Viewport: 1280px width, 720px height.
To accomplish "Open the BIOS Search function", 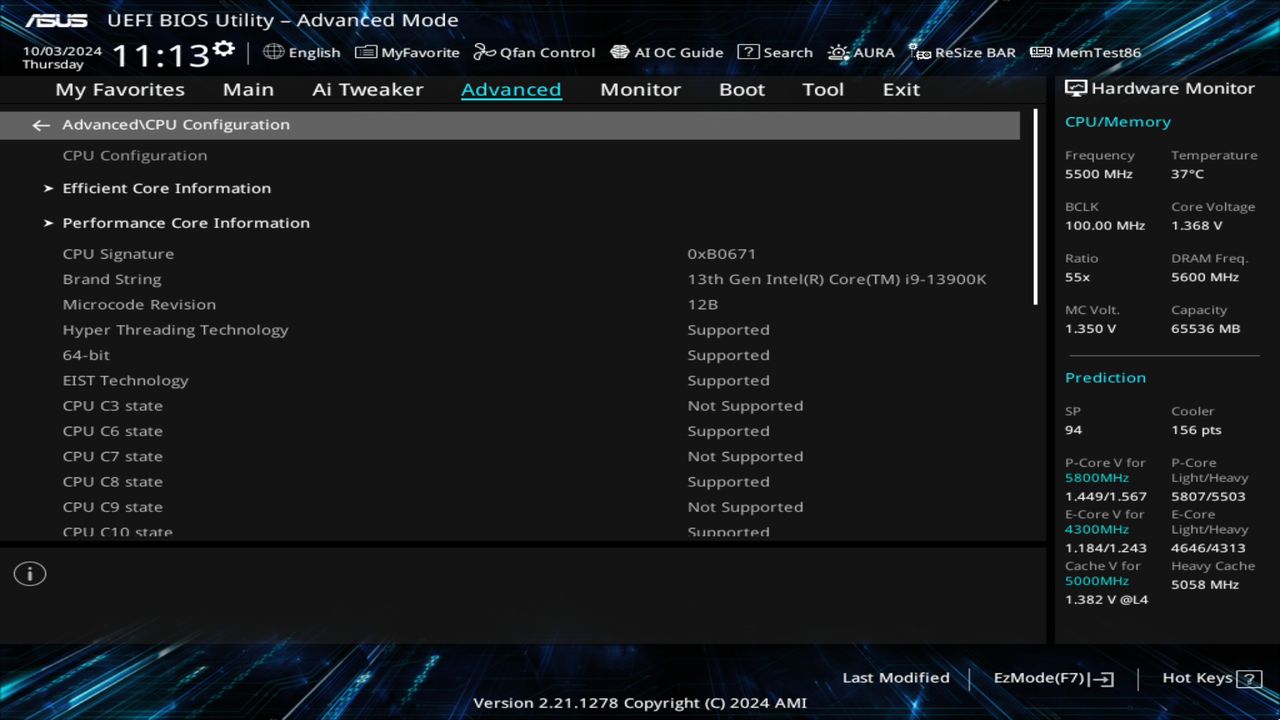I will click(775, 52).
